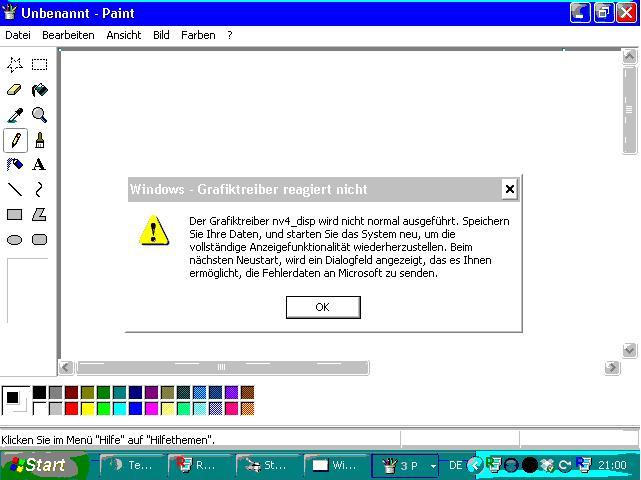Activate the Text tool
Screen dimensions: 641x480
(39, 165)
